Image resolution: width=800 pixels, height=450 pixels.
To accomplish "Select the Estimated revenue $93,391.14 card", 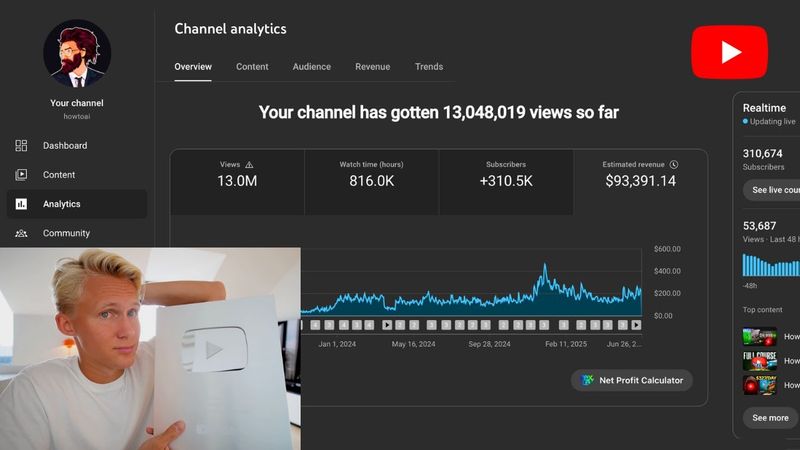I will pyautogui.click(x=640, y=182).
